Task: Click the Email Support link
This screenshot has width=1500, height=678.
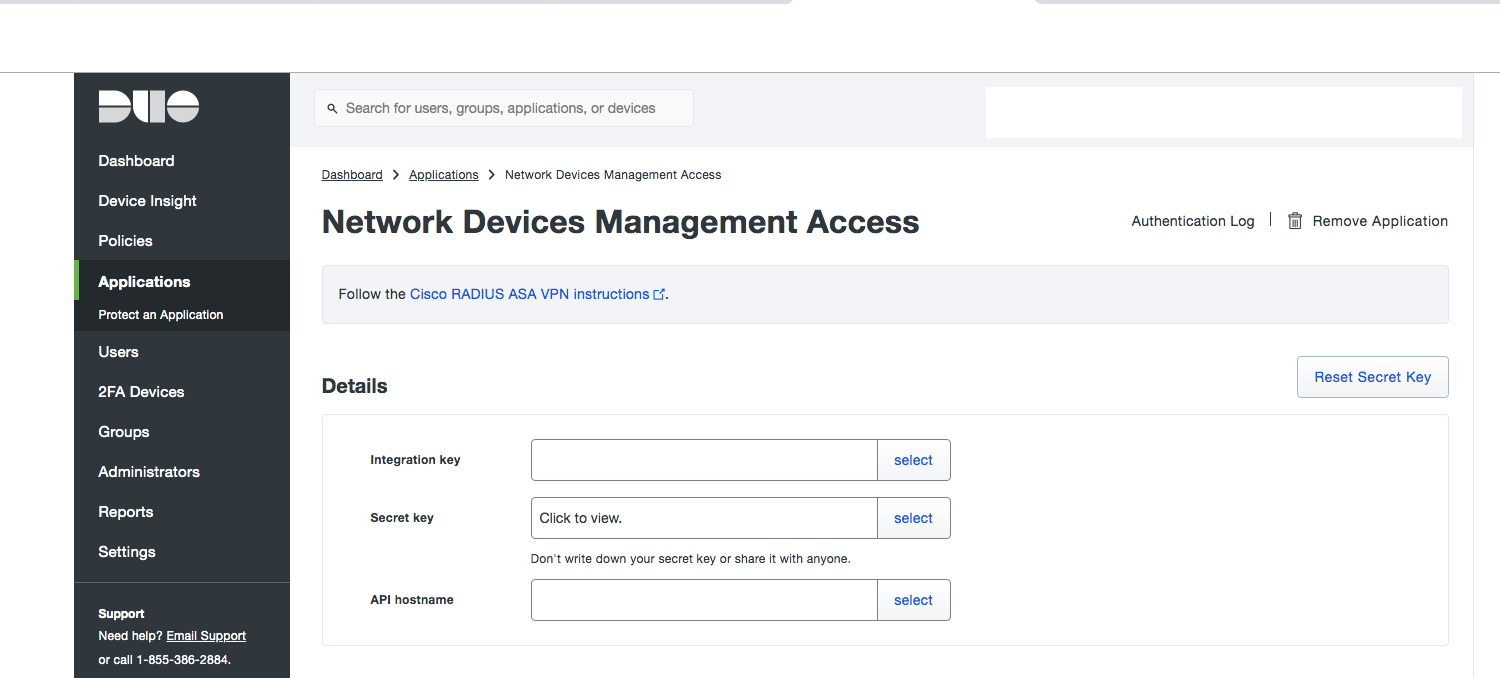Action: pos(206,636)
